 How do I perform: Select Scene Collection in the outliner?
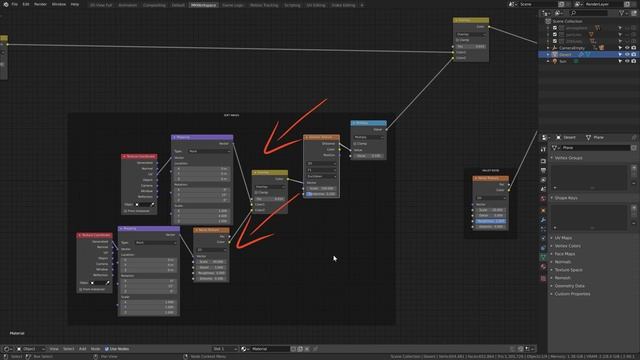[x=567, y=21]
